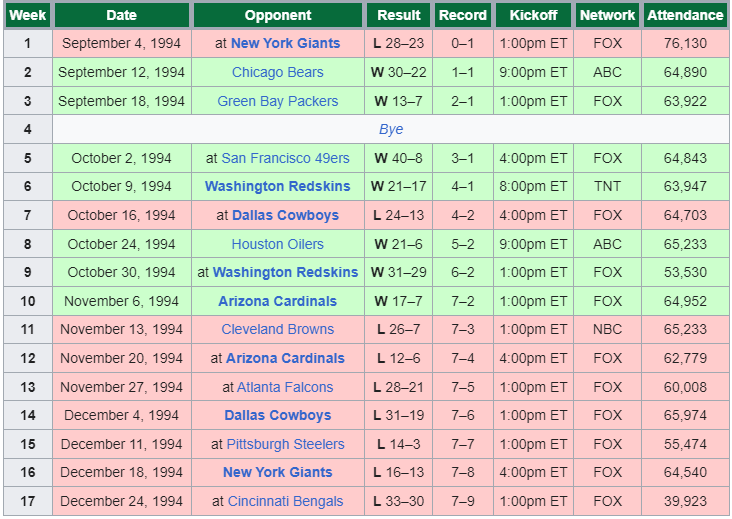
Task: Open the Cincinnati Bengals link
Action: pyautogui.click(x=285, y=501)
